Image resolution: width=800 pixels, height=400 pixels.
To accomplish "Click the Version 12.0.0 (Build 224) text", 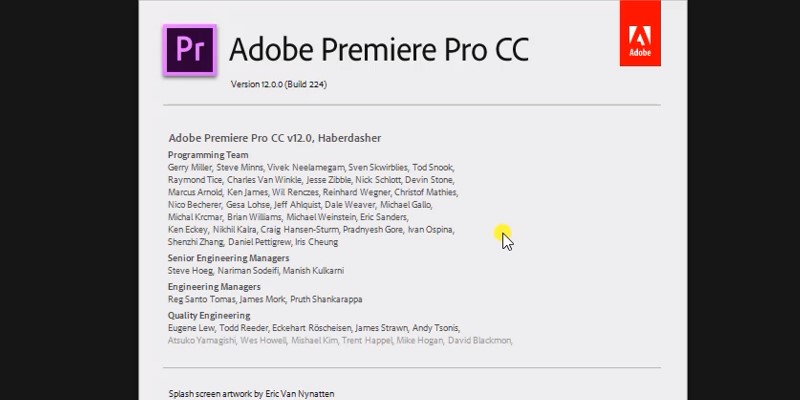I will (x=279, y=84).
